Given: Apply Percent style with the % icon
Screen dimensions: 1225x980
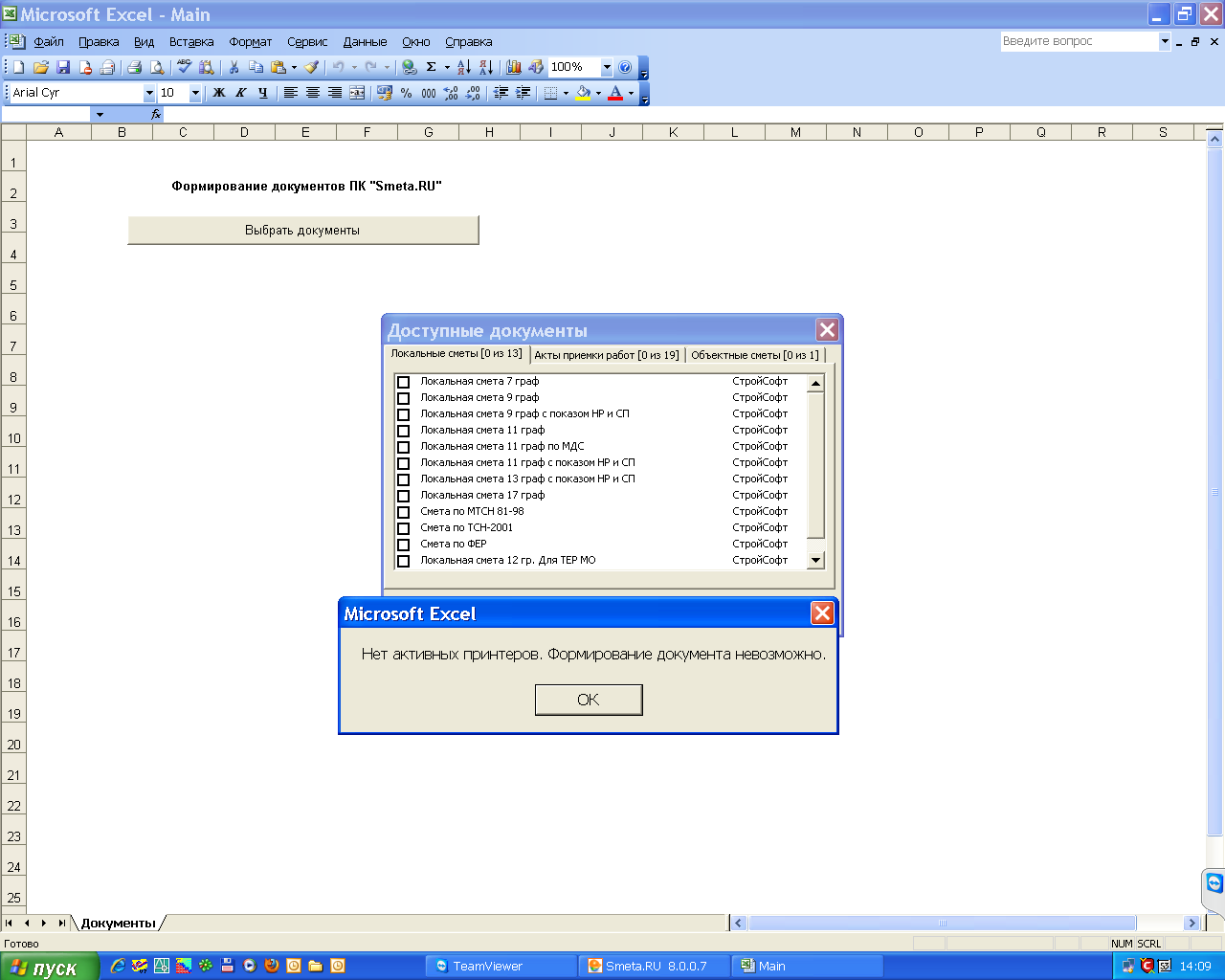Looking at the screenshot, I should (x=407, y=93).
